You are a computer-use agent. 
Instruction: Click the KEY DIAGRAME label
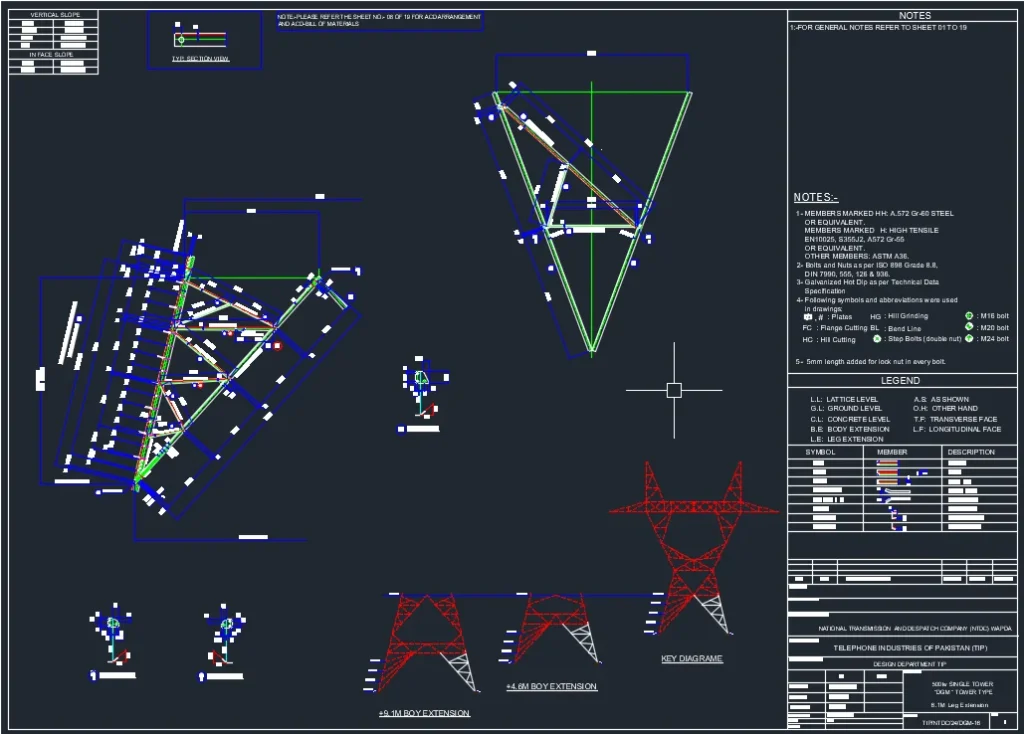[x=691, y=659]
